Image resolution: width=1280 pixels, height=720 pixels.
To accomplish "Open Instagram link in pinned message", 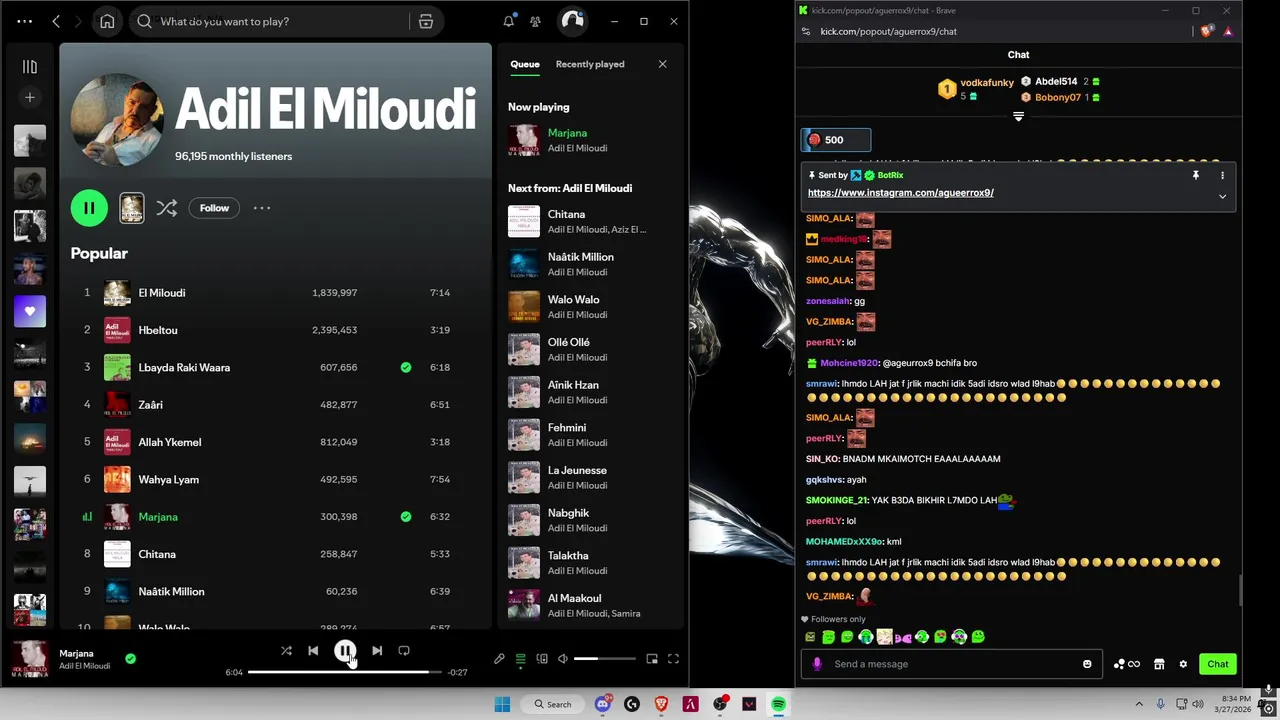I will (900, 193).
